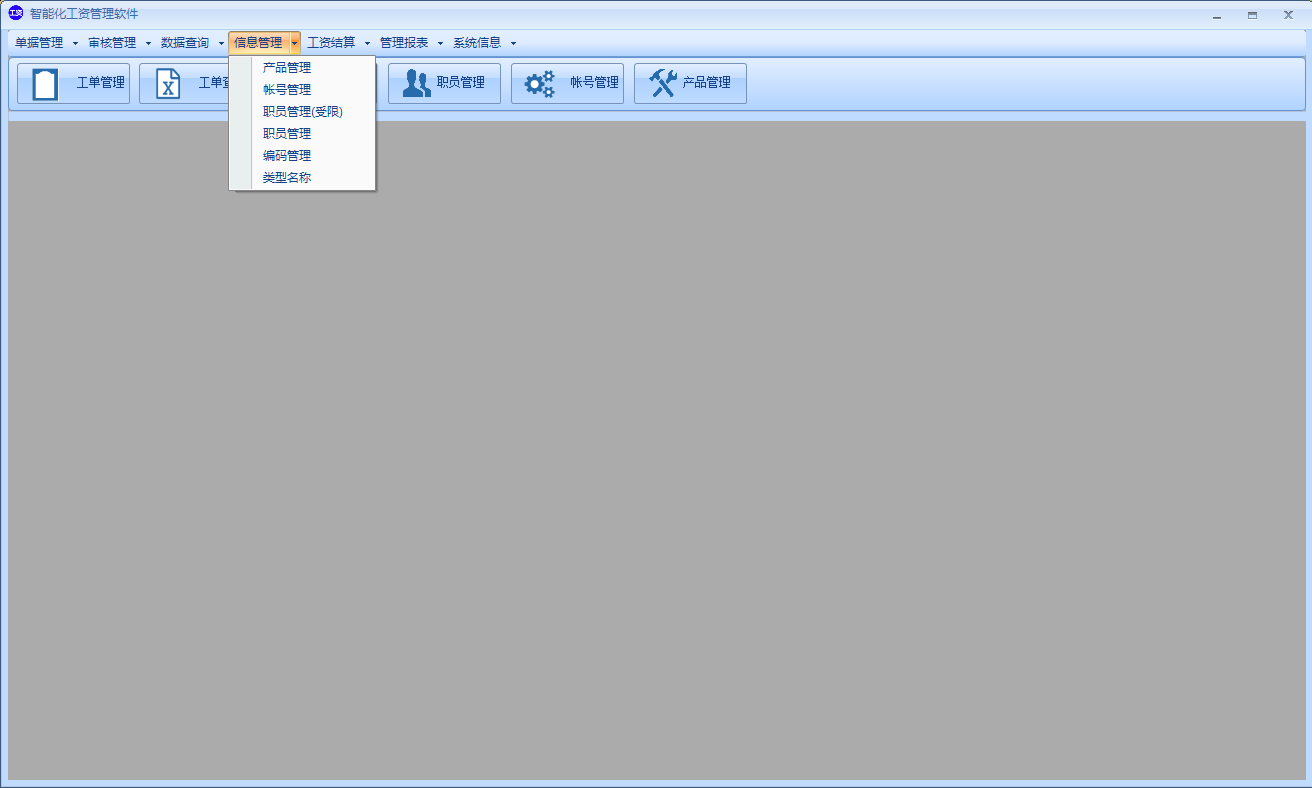
Task: Expand the 管理报表 menu dropdown arrow
Action: click(x=440, y=43)
